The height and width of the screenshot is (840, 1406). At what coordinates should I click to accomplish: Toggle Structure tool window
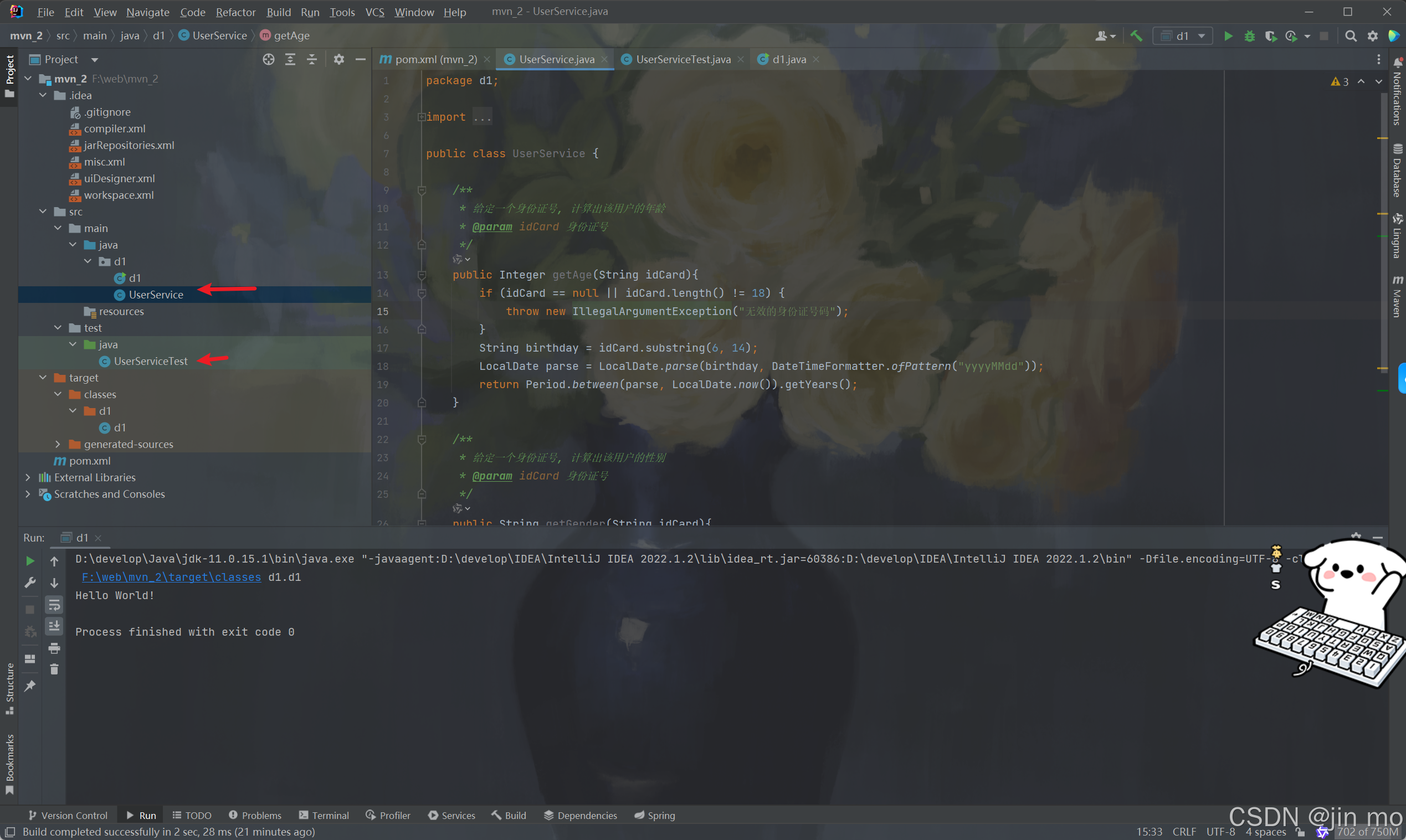[9, 688]
